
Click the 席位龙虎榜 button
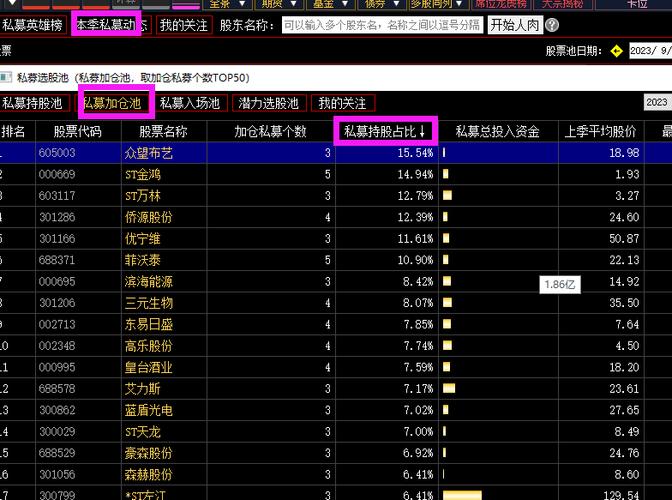[x=501, y=4]
